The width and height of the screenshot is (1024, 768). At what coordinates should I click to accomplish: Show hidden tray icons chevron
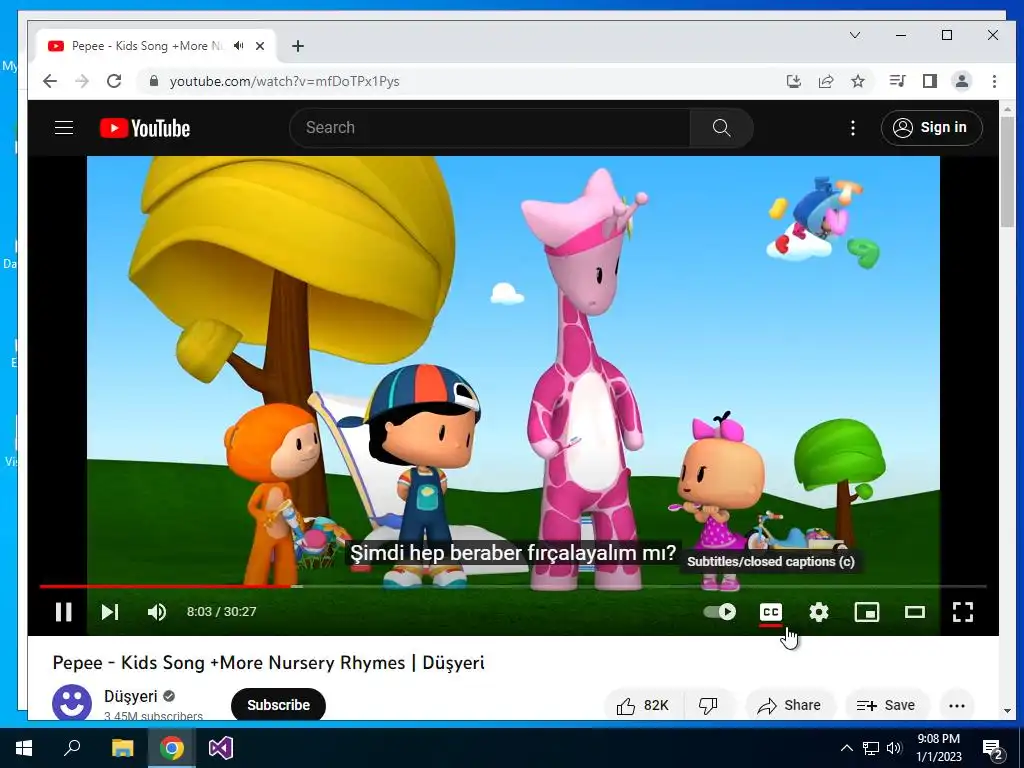(846, 748)
